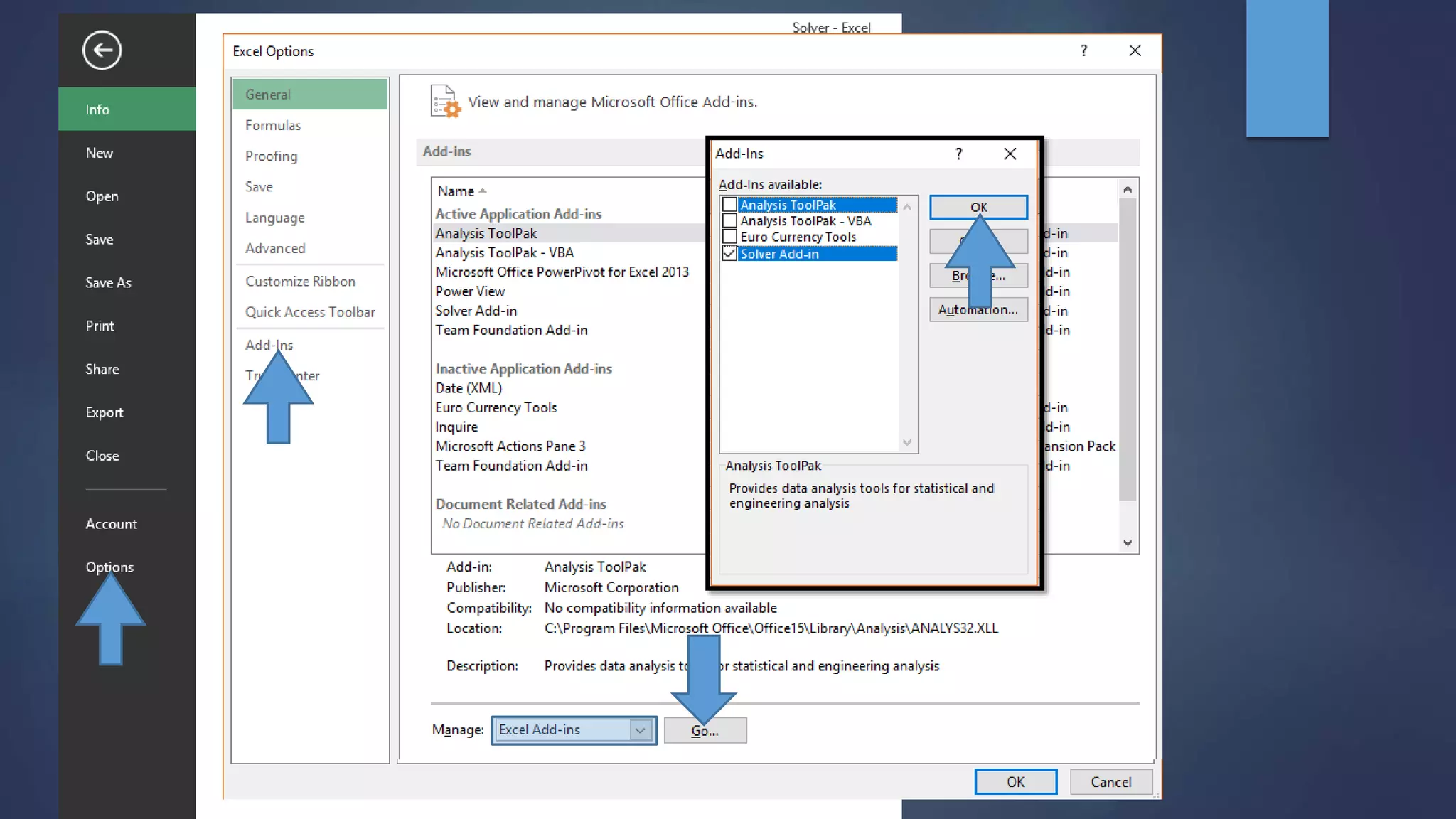Image resolution: width=1456 pixels, height=819 pixels.
Task: Click the Go... button
Action: 705,731
